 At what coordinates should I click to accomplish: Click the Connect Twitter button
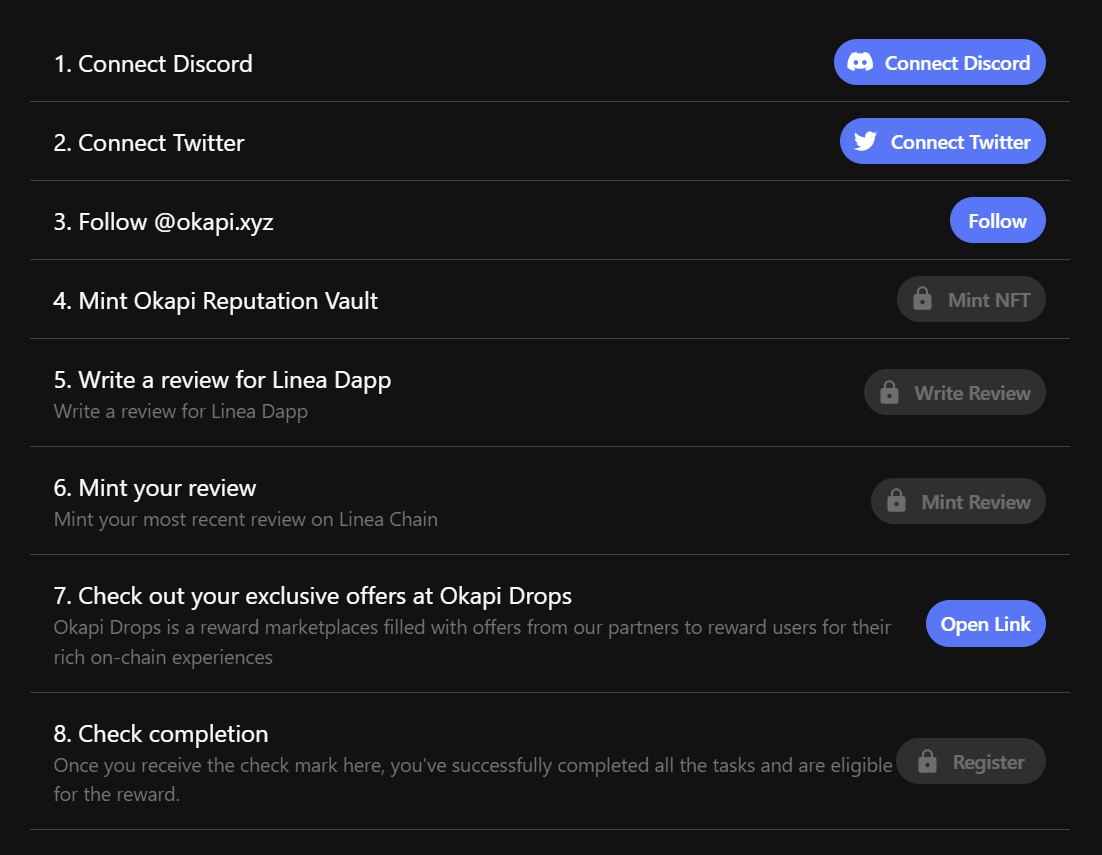942,141
